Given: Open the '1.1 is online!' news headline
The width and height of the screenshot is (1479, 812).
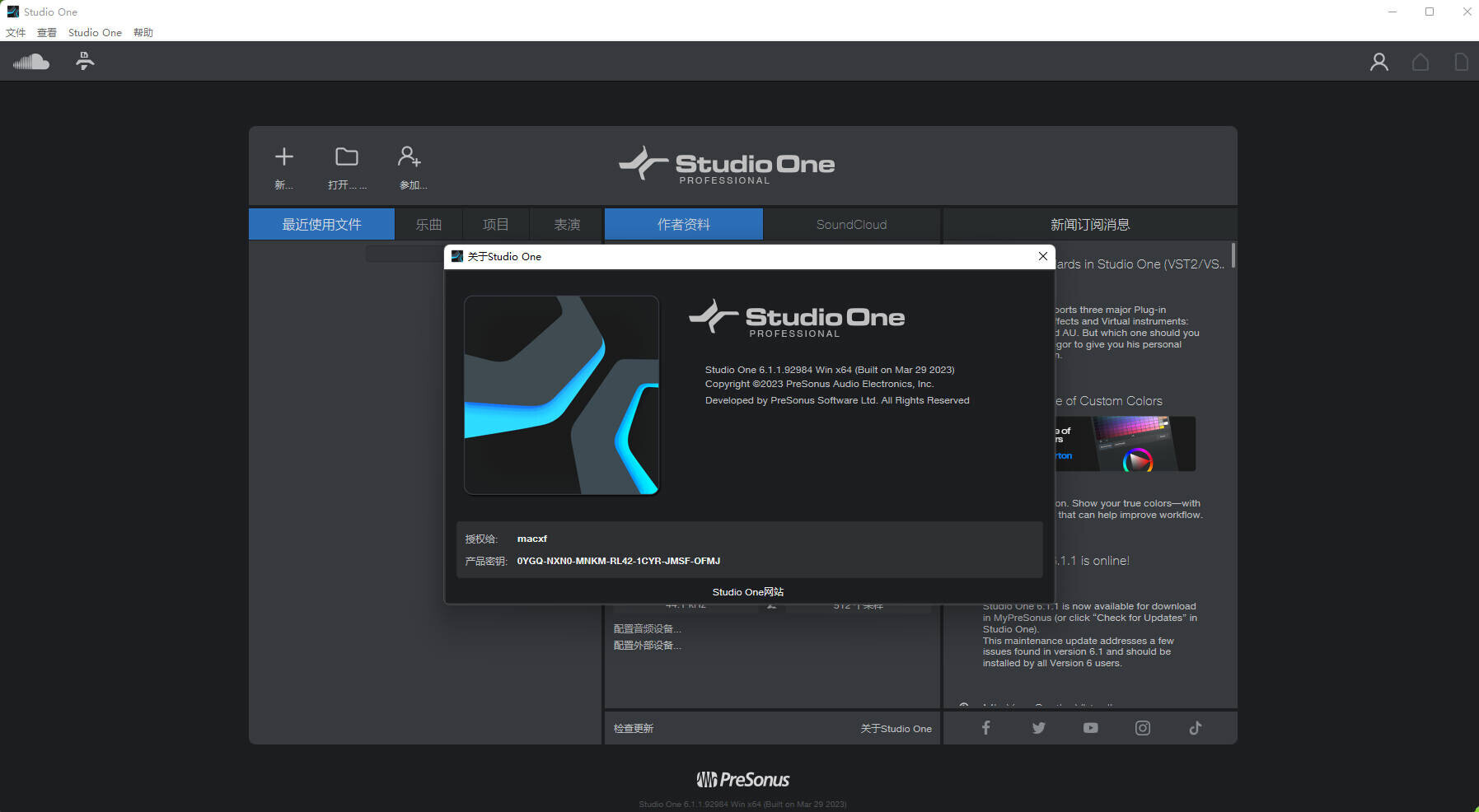Looking at the screenshot, I should tap(1093, 561).
